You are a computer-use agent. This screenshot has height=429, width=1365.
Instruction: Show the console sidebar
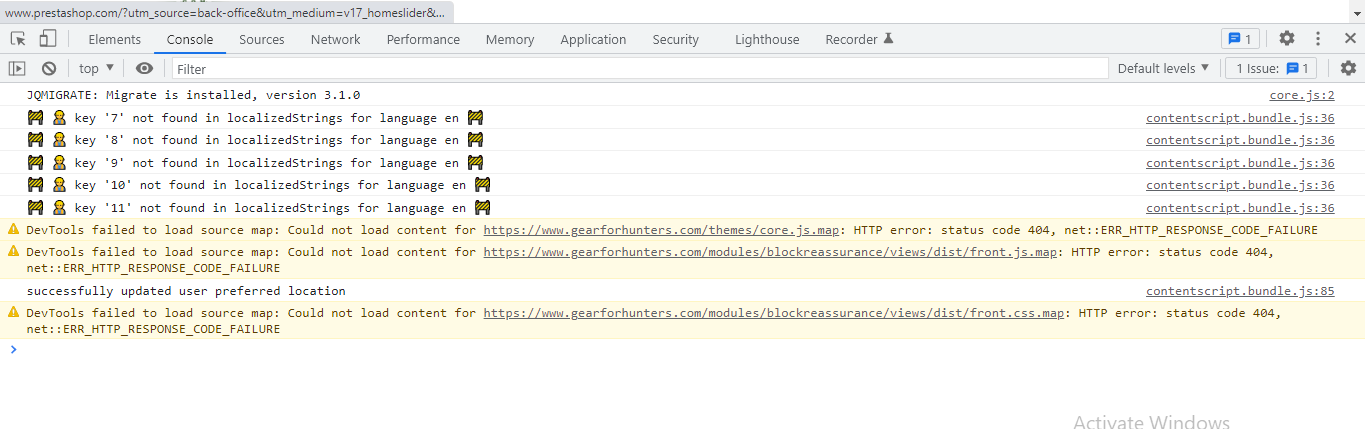[x=17, y=68]
